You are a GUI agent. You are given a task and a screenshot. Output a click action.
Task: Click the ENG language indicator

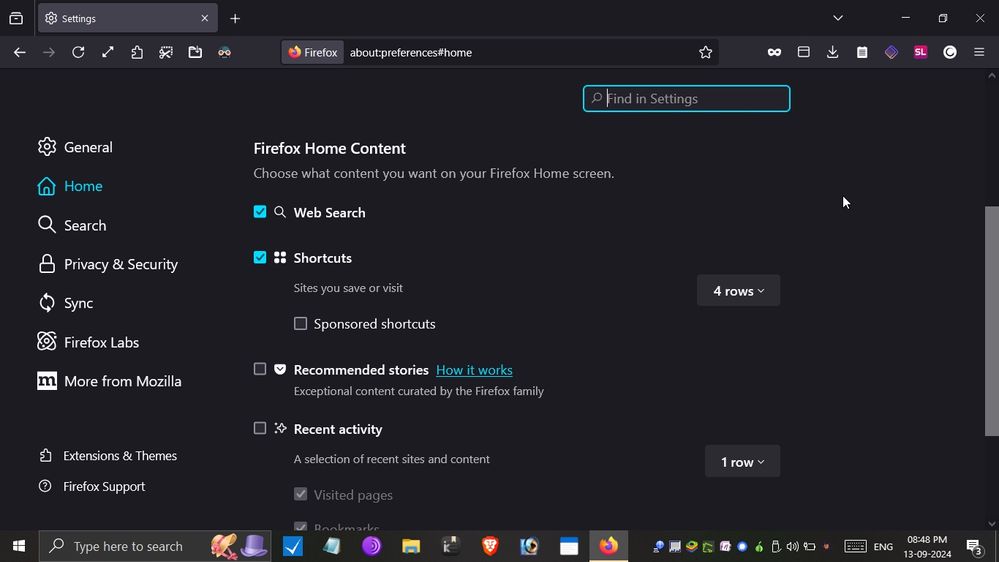click(x=883, y=547)
